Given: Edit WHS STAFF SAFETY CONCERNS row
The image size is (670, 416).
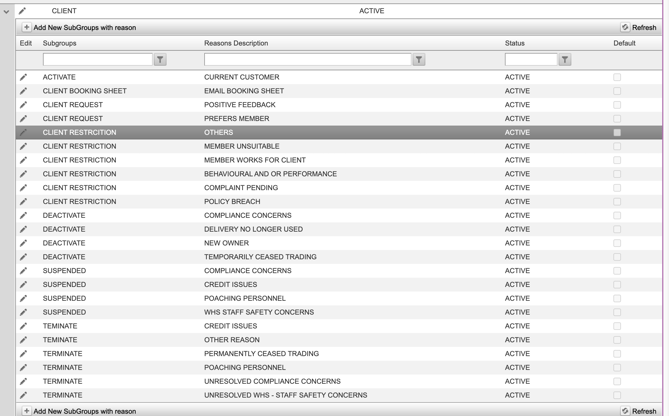Looking at the screenshot, I should pyautogui.click(x=24, y=312).
